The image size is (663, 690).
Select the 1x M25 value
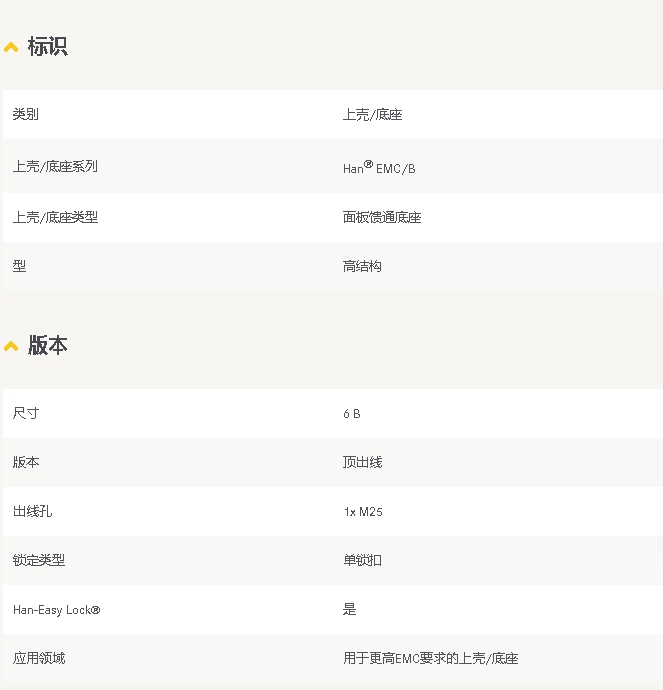click(363, 512)
